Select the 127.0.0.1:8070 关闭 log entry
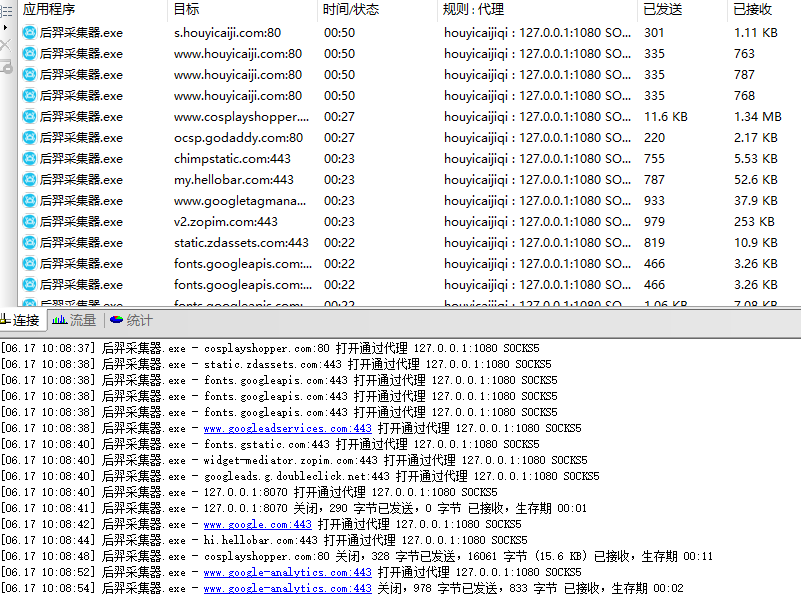801x601 pixels. (x=294, y=508)
